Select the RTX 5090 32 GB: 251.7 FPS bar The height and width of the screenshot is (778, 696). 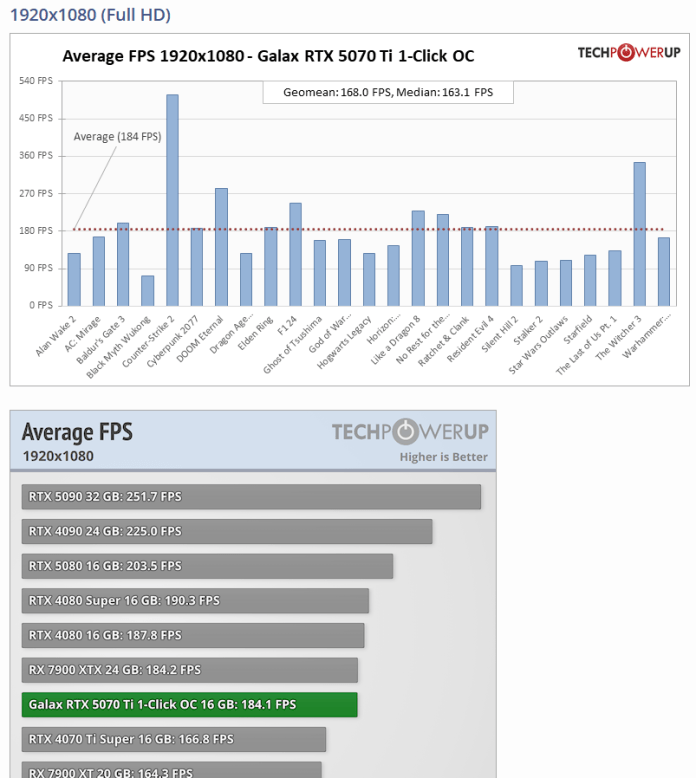click(x=252, y=497)
